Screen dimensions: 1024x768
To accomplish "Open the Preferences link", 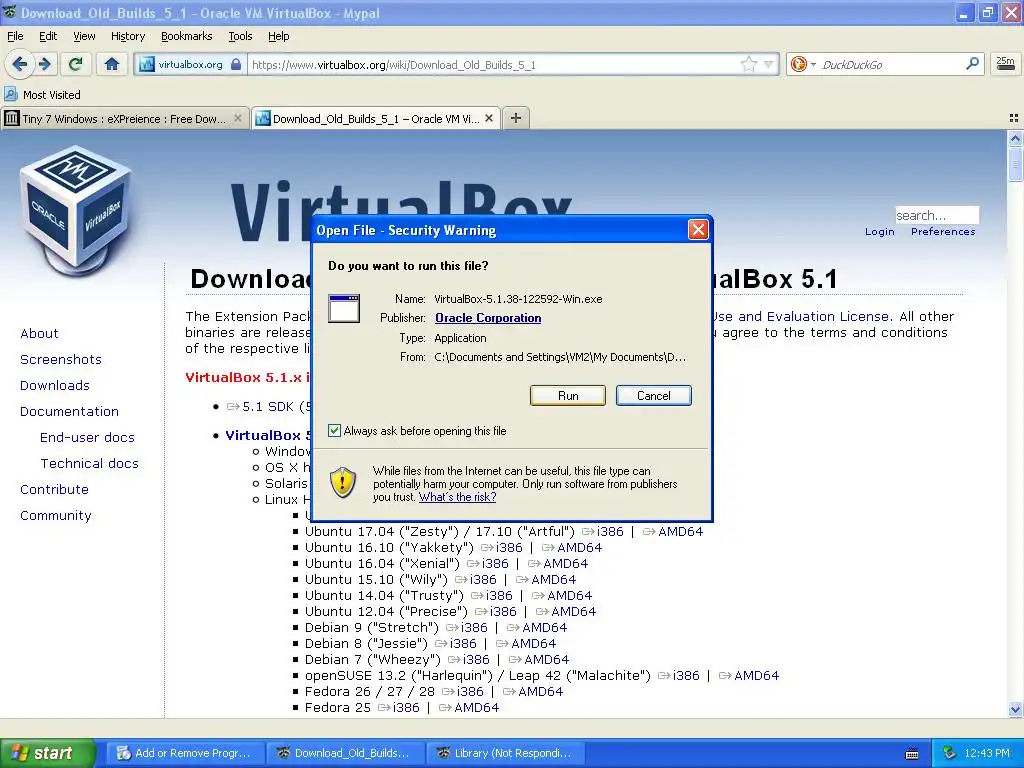I will pyautogui.click(x=942, y=231).
